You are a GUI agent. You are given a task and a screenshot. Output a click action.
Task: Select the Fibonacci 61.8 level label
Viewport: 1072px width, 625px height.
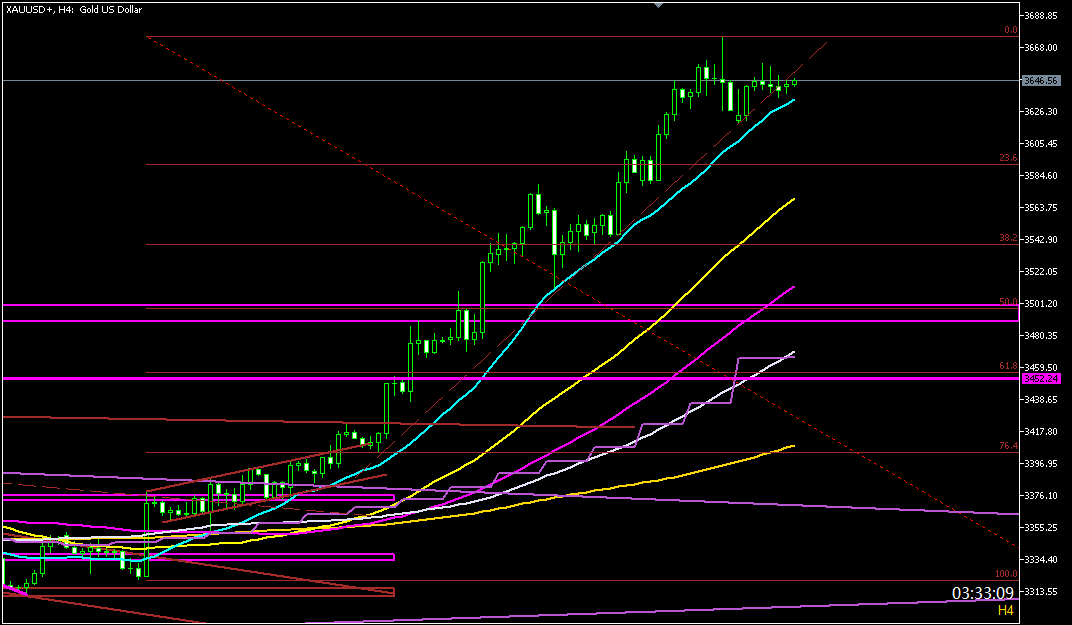coord(1008,367)
